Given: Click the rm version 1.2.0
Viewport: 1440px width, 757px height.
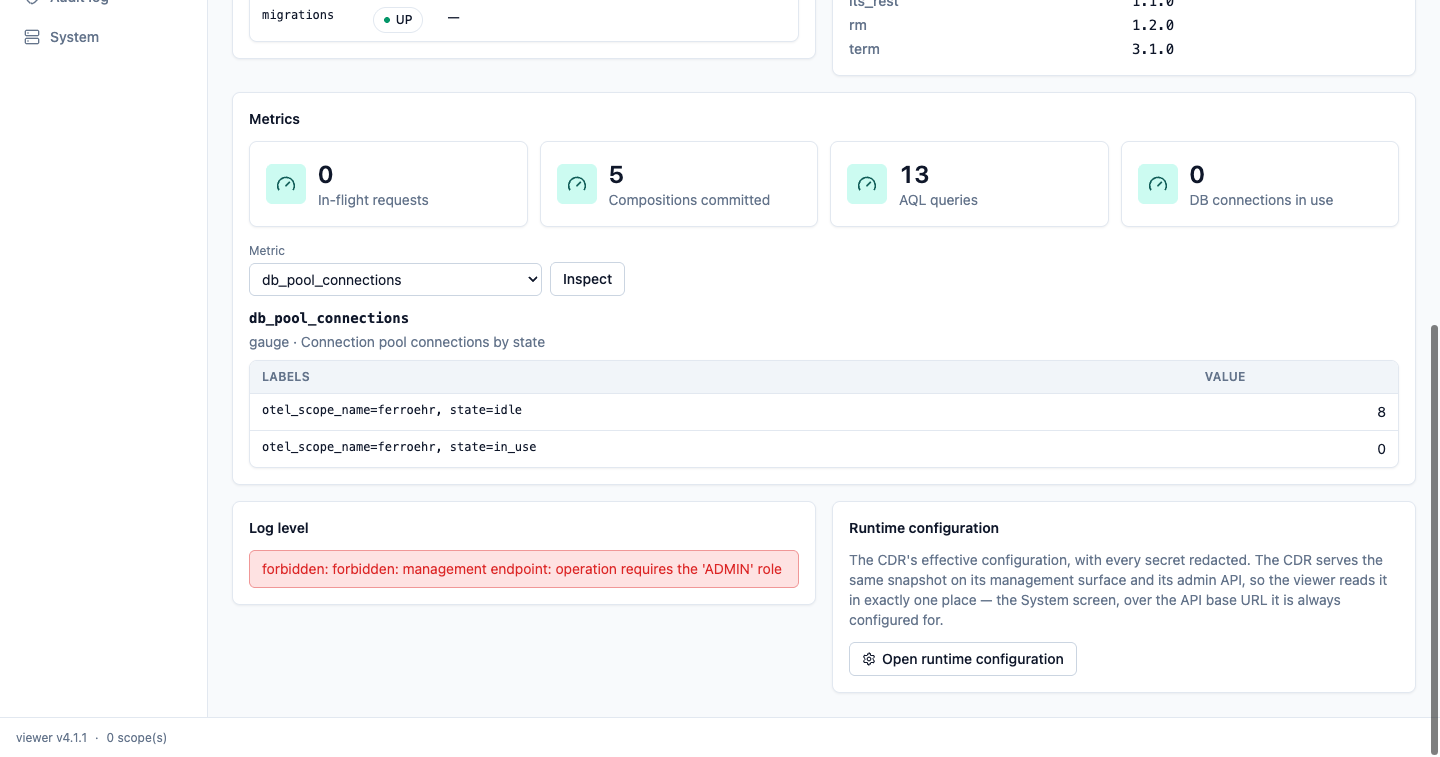Looking at the screenshot, I should coord(1153,25).
